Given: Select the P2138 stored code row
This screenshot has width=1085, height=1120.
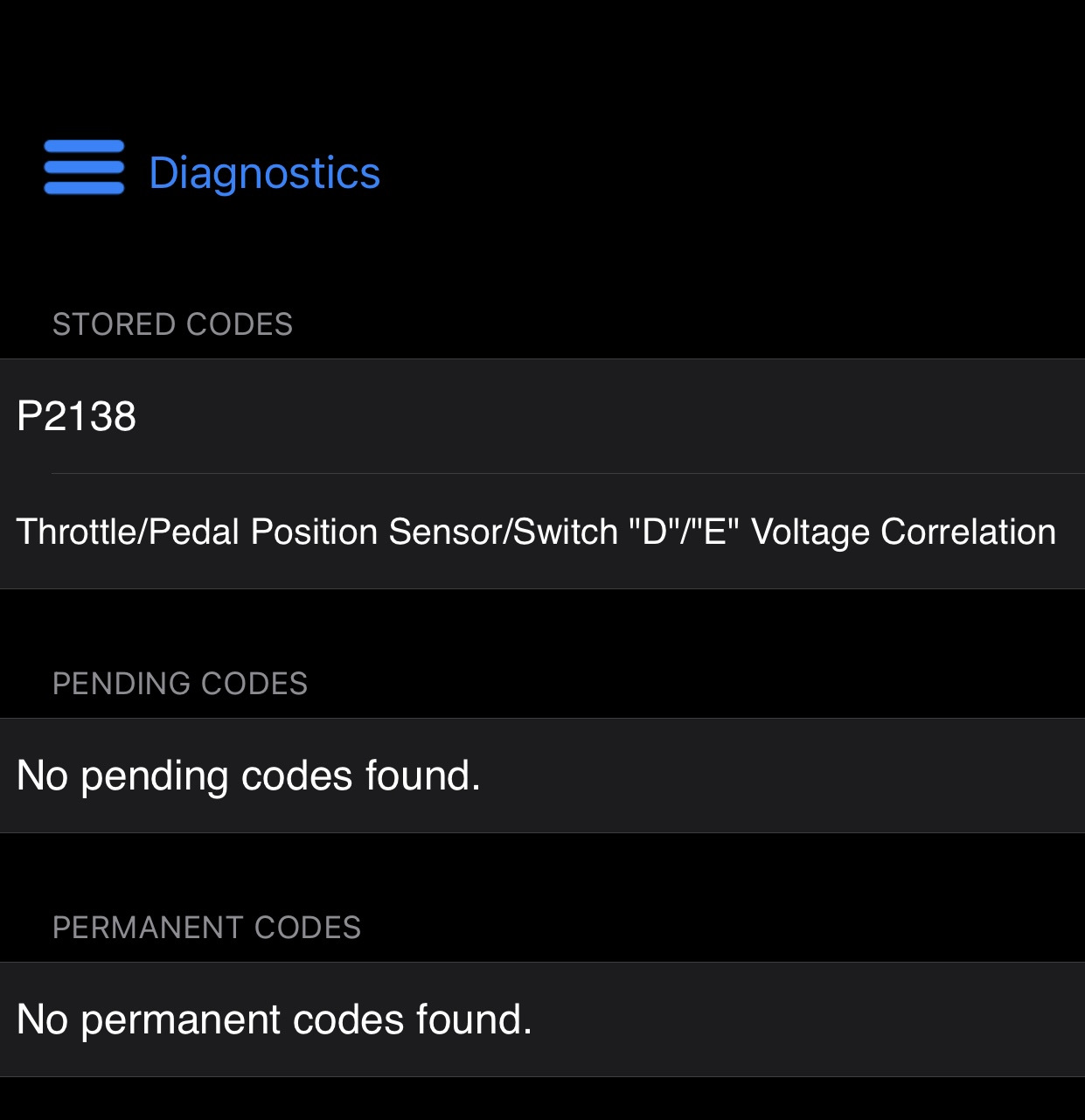Looking at the screenshot, I should point(542,416).
